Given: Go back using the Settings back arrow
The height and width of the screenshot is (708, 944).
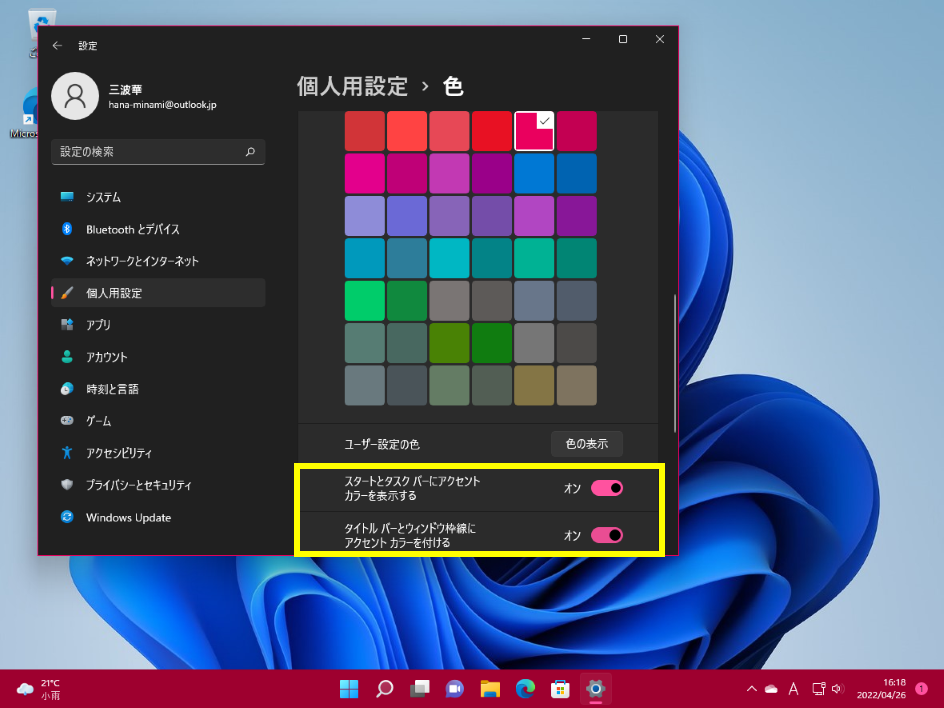Looking at the screenshot, I should click(57, 45).
